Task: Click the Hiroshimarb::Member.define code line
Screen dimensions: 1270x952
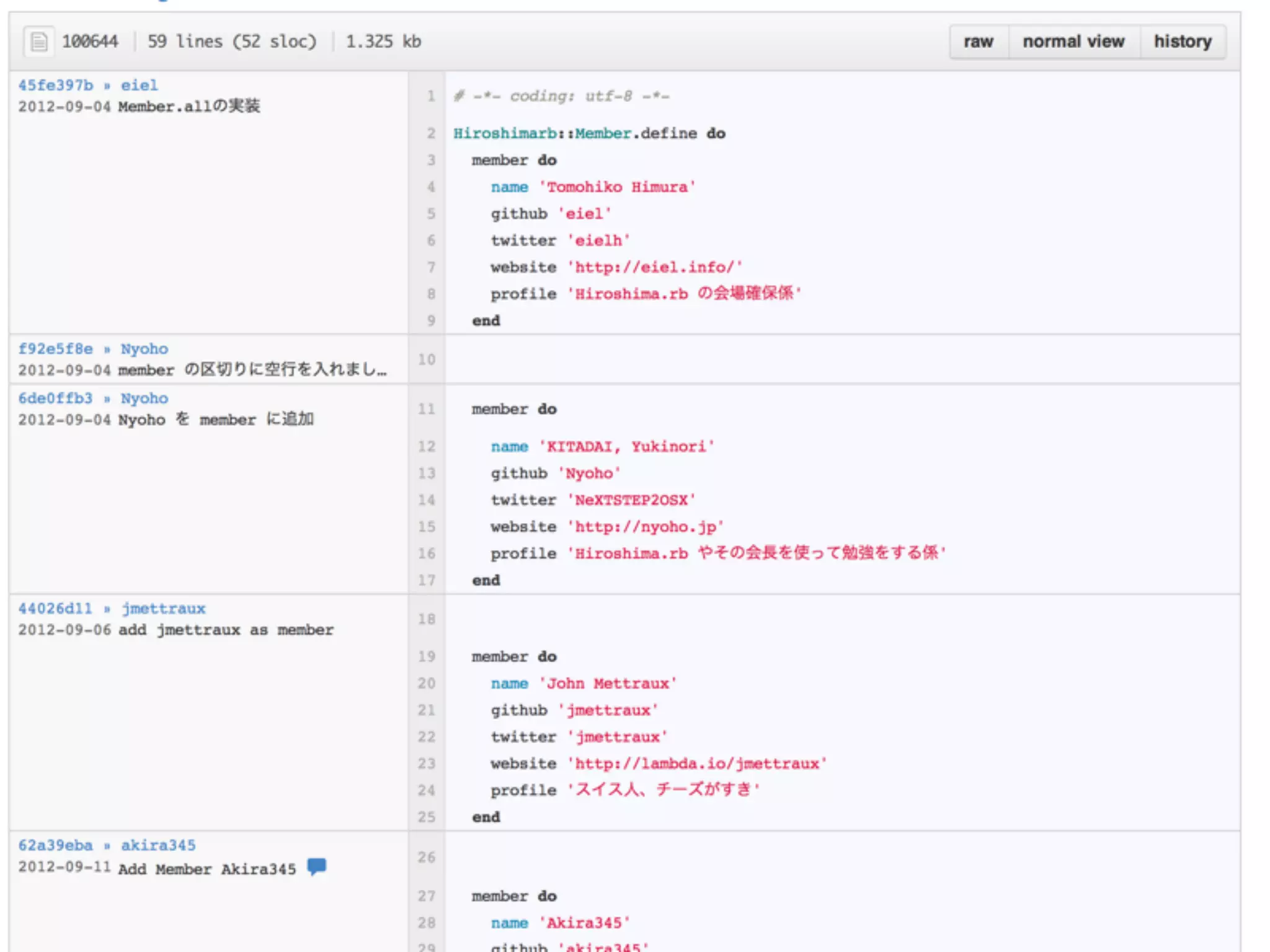Action: [589, 133]
